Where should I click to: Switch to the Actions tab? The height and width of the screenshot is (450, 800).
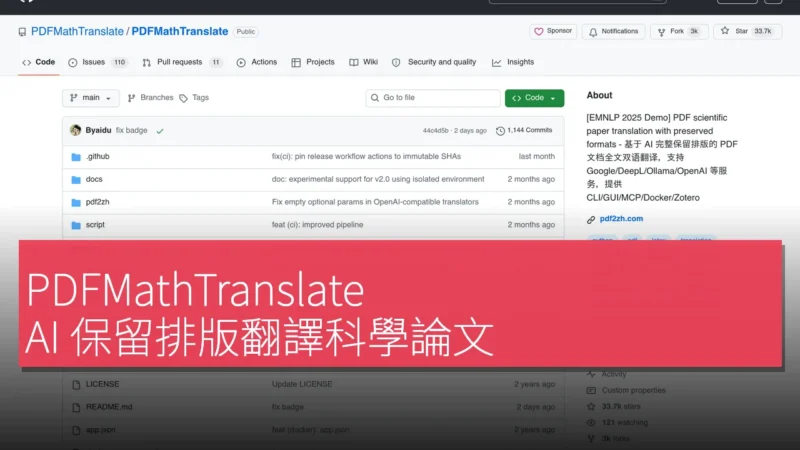[257, 62]
